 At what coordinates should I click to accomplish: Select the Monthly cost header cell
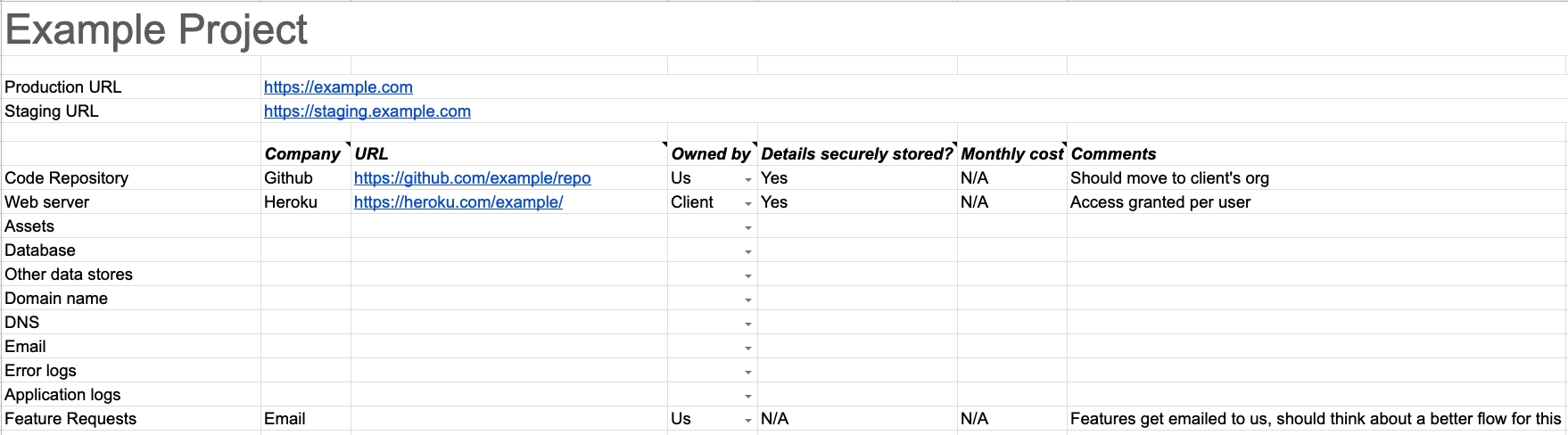pyautogui.click(x=1012, y=153)
